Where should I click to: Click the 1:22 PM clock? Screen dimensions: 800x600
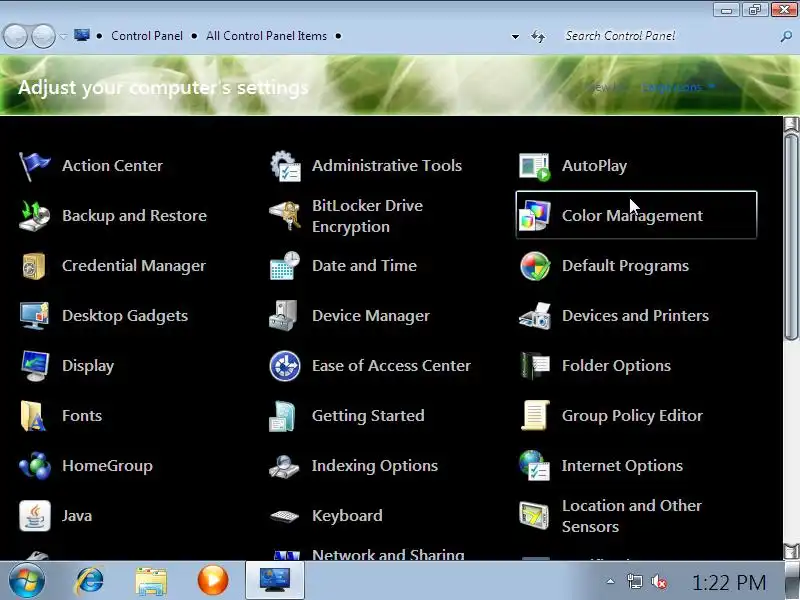coord(729,582)
